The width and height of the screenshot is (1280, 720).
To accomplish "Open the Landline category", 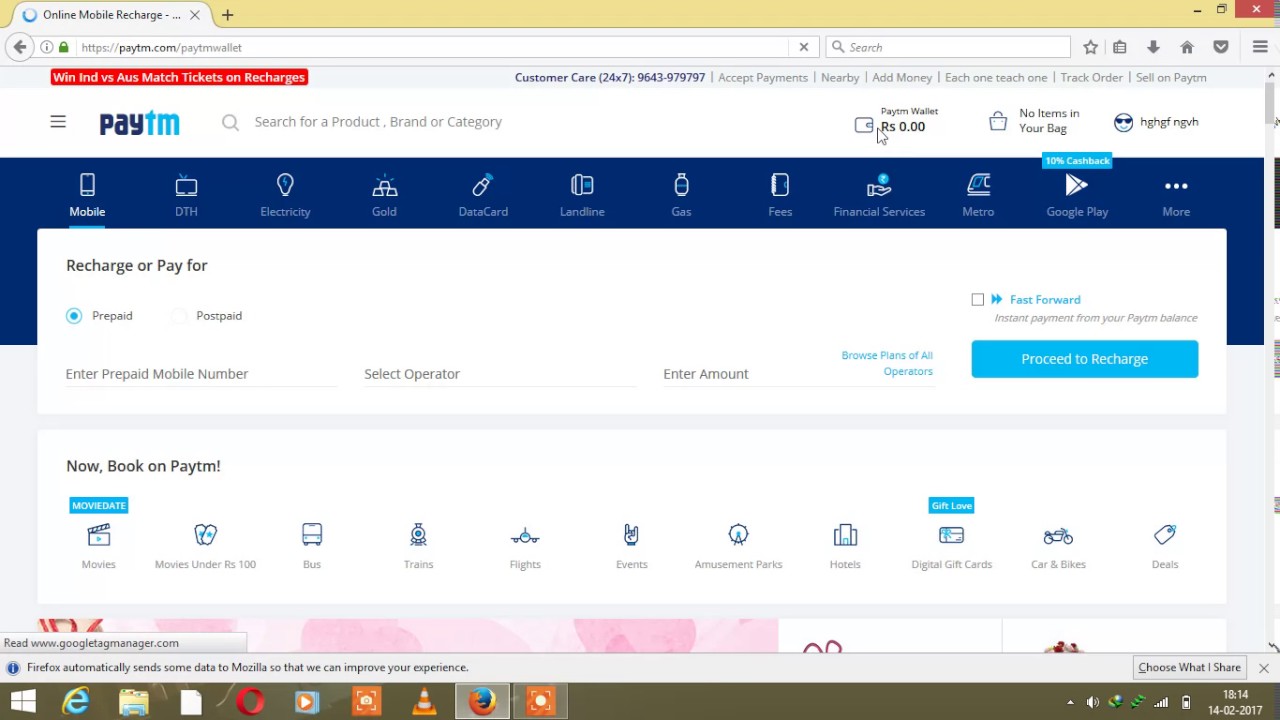I will click(582, 195).
